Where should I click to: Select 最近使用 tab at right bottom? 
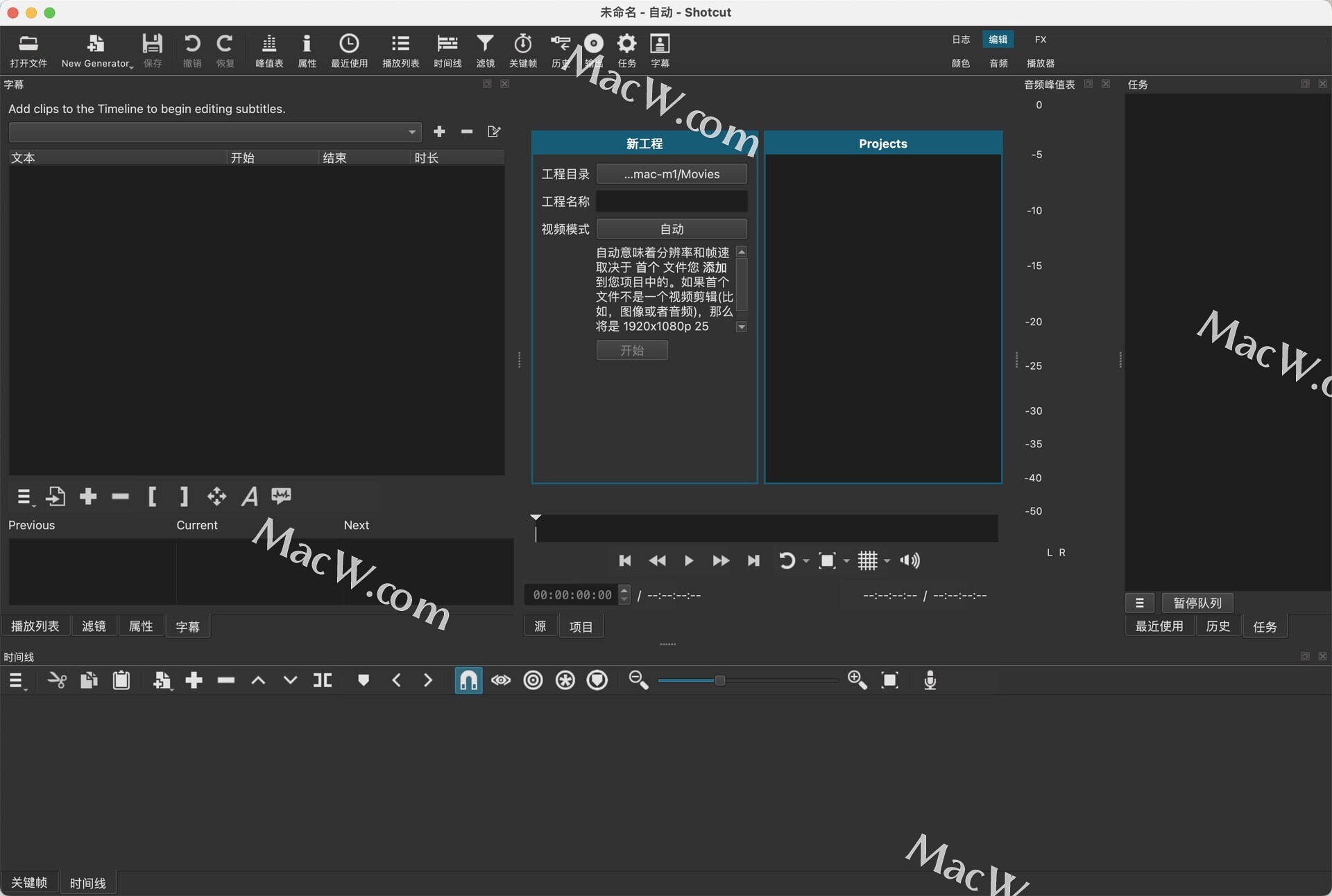(x=1159, y=626)
